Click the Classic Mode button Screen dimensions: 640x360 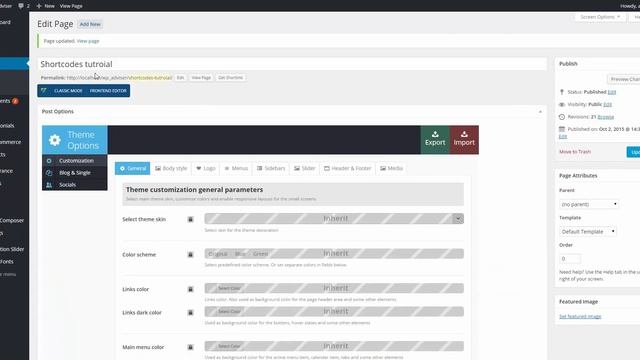68,91
